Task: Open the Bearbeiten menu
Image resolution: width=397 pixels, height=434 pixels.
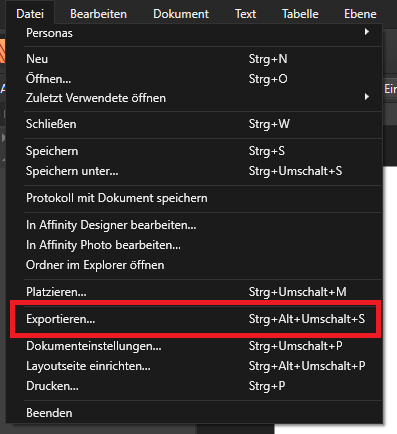Action: point(98,14)
